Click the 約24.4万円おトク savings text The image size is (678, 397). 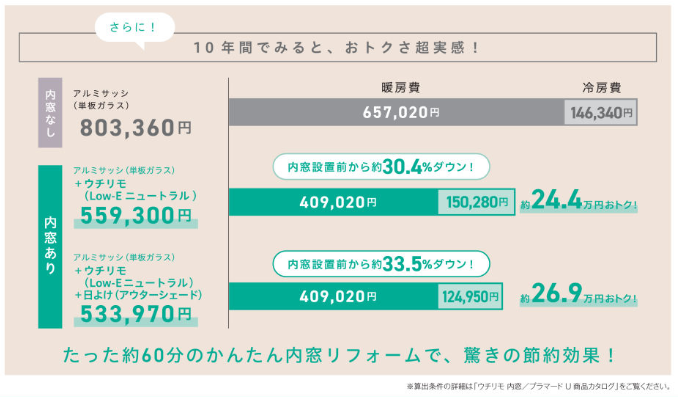pyautogui.click(x=579, y=200)
